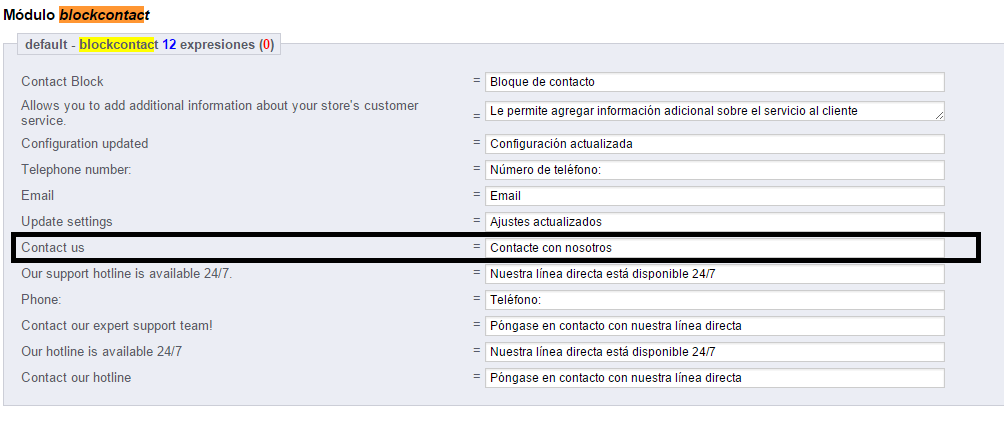The width and height of the screenshot is (1004, 427).
Task: Click translation field for "Our support hotline is available 24/7."
Action: tap(714, 274)
